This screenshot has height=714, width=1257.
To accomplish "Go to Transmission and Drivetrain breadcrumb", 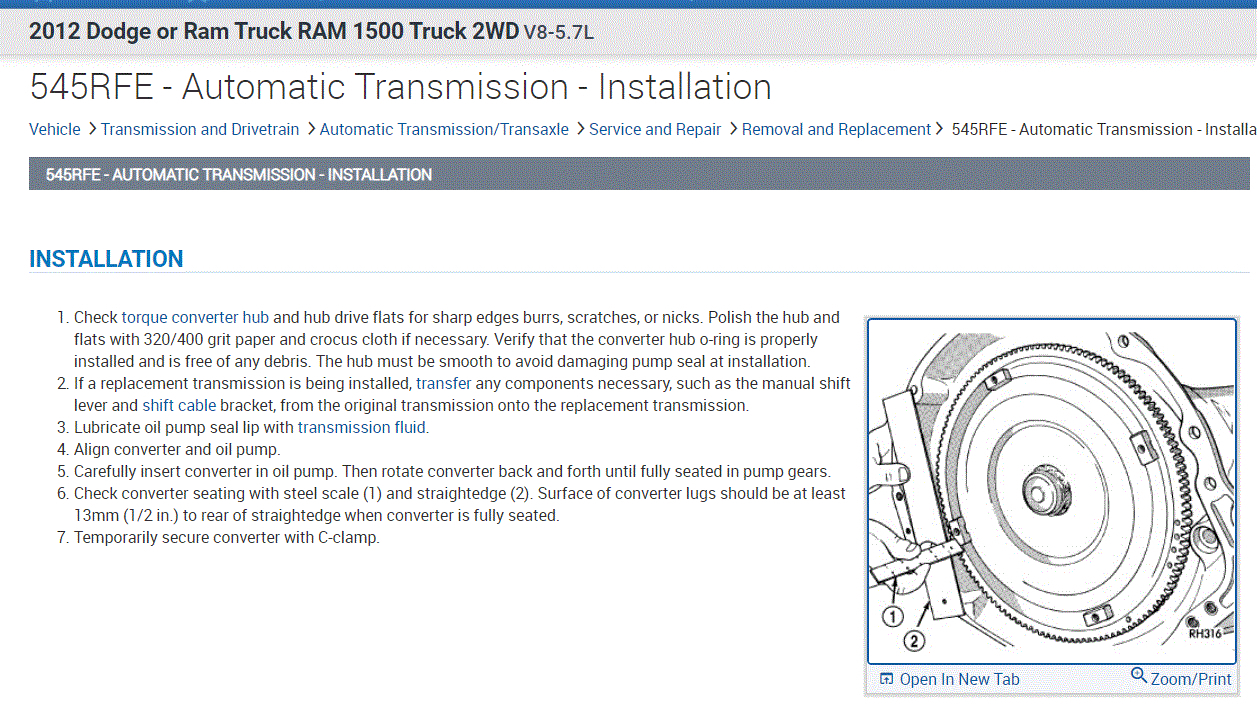I will click(200, 129).
